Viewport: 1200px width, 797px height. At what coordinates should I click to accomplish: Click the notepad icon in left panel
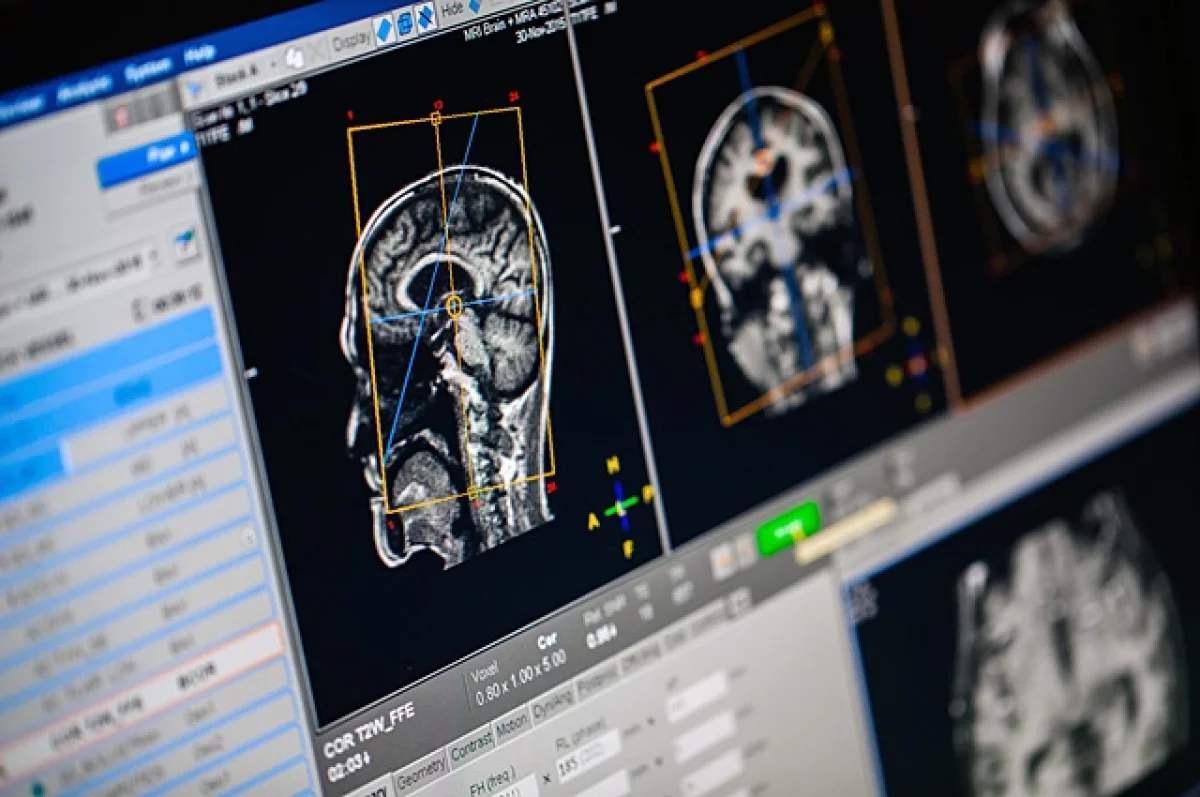[186, 246]
